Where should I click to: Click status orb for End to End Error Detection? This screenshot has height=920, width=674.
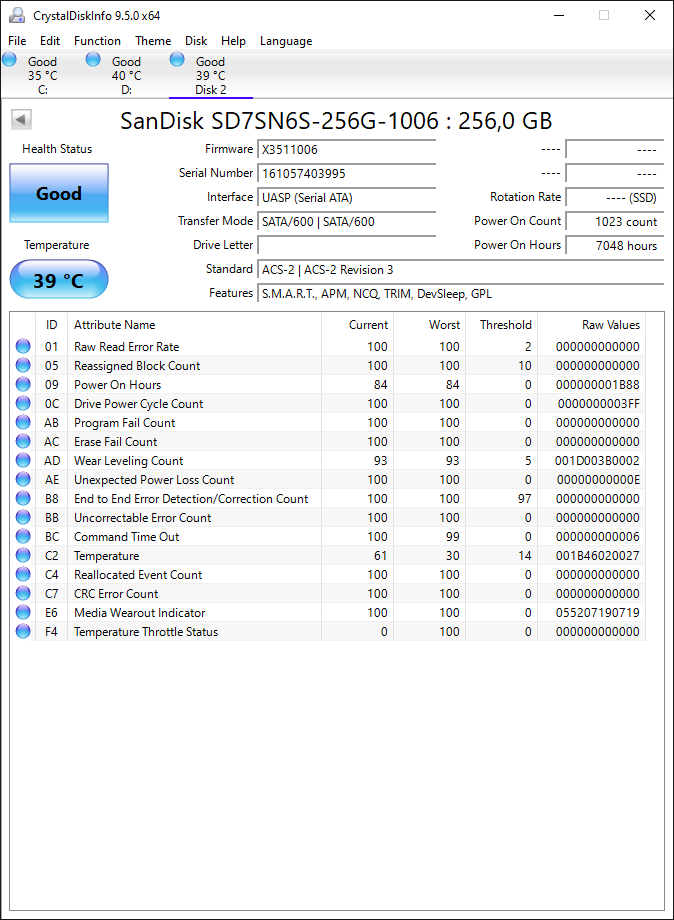tap(23, 498)
